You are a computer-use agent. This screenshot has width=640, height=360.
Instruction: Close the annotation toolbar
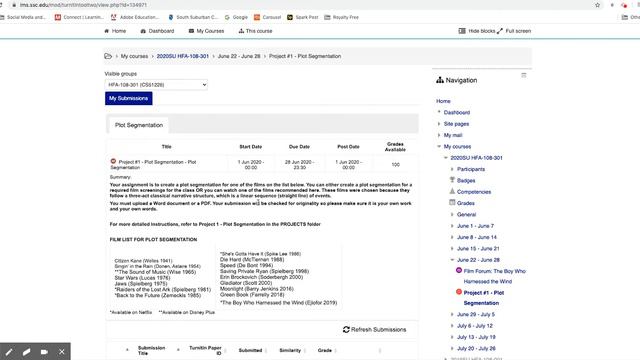[62, 351]
